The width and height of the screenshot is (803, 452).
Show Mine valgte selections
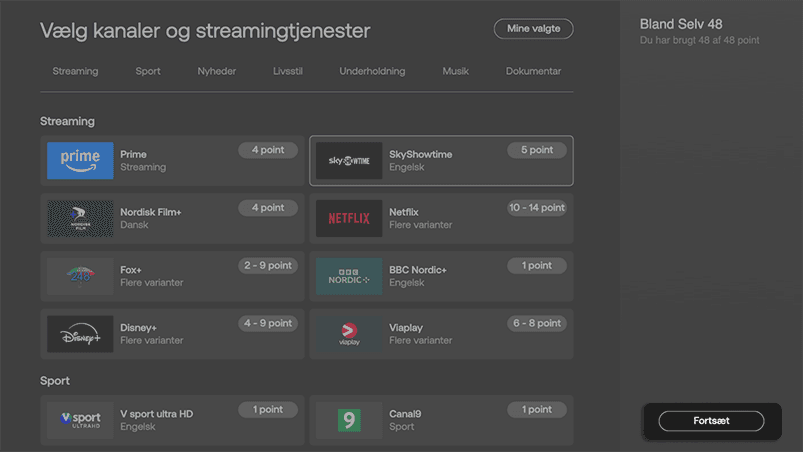(x=533, y=29)
